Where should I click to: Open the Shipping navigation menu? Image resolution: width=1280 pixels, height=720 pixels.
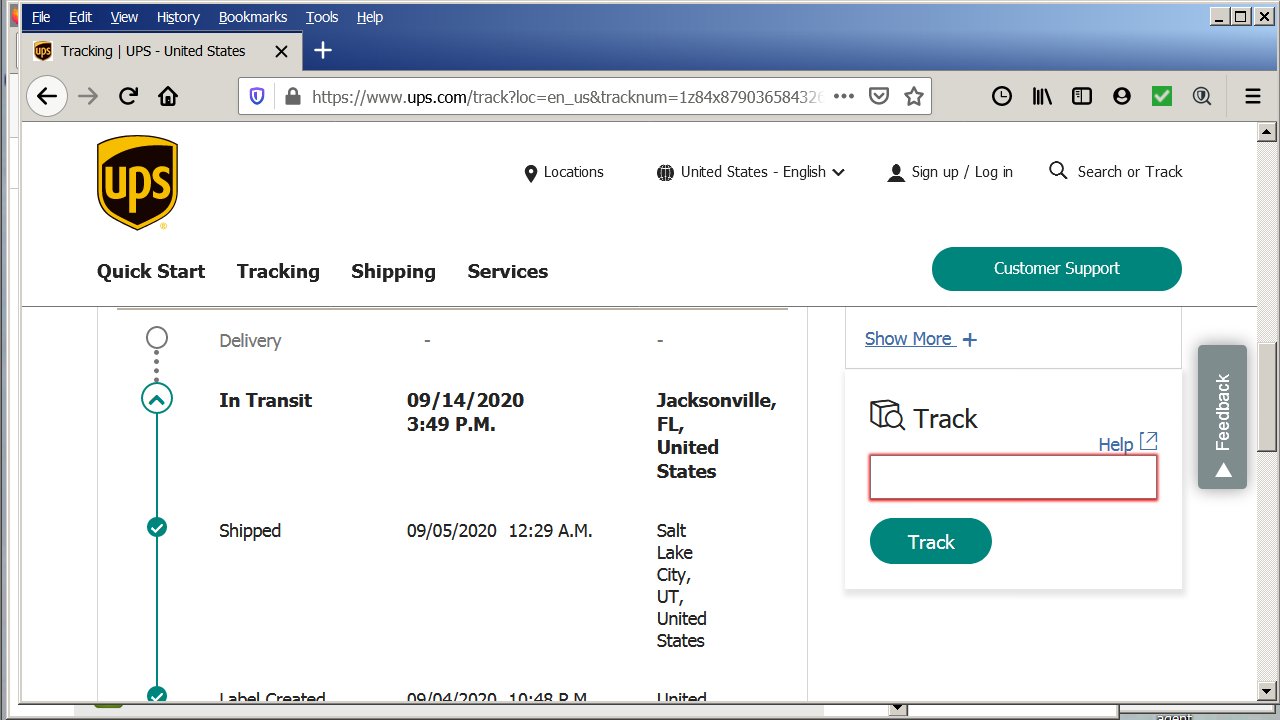tap(393, 271)
